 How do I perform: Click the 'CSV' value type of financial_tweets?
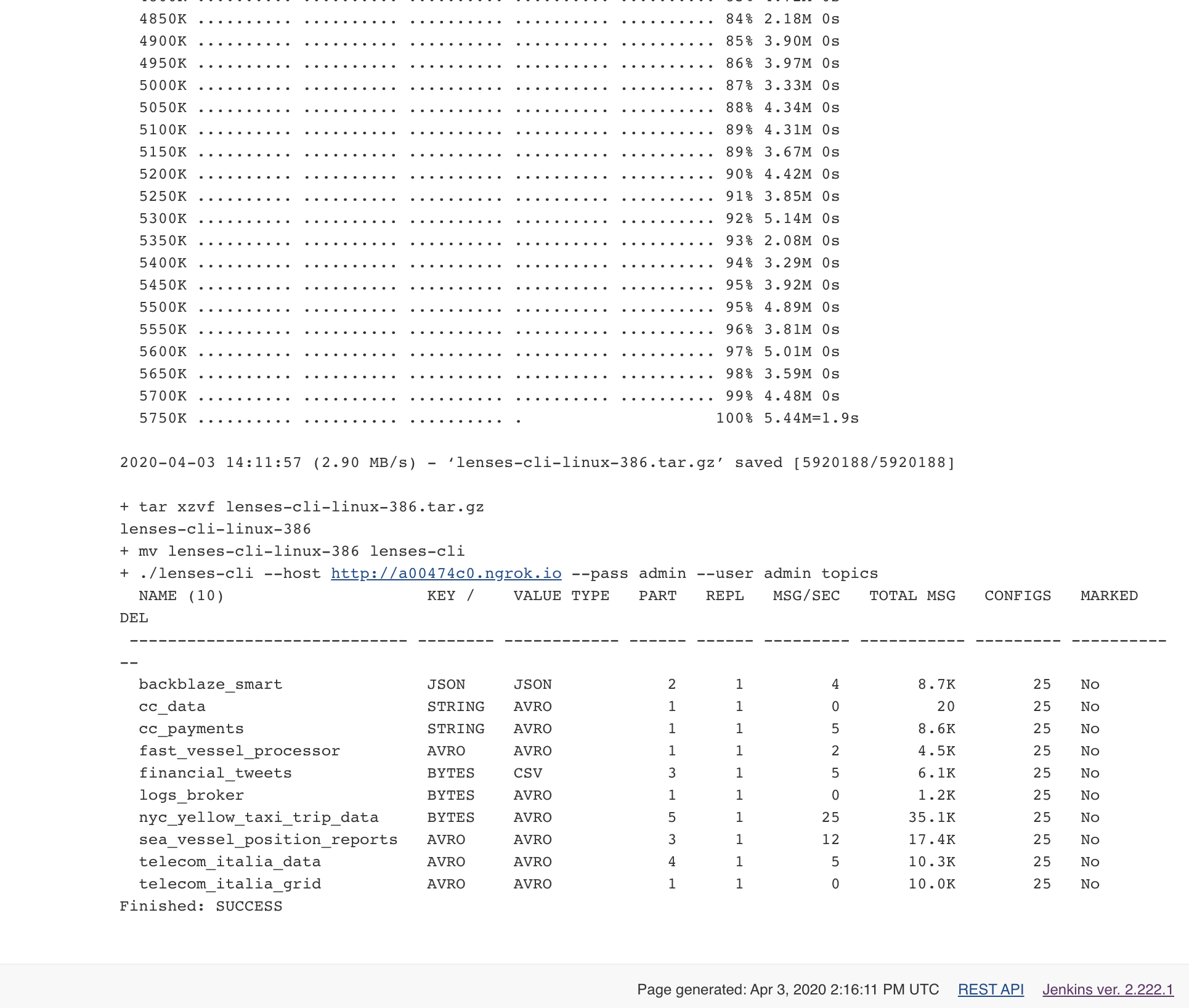click(x=528, y=773)
